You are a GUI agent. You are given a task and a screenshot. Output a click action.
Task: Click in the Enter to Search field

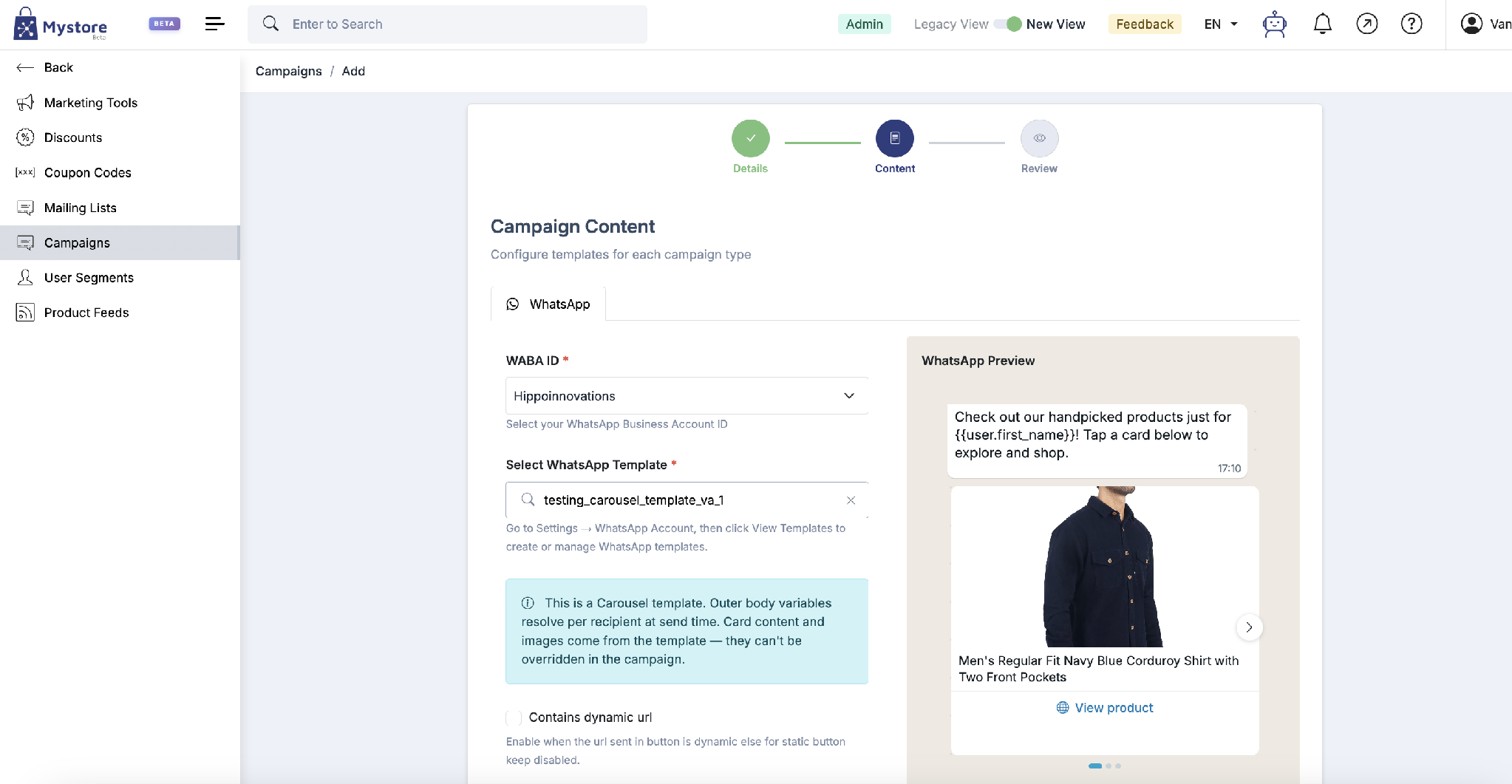(x=447, y=24)
